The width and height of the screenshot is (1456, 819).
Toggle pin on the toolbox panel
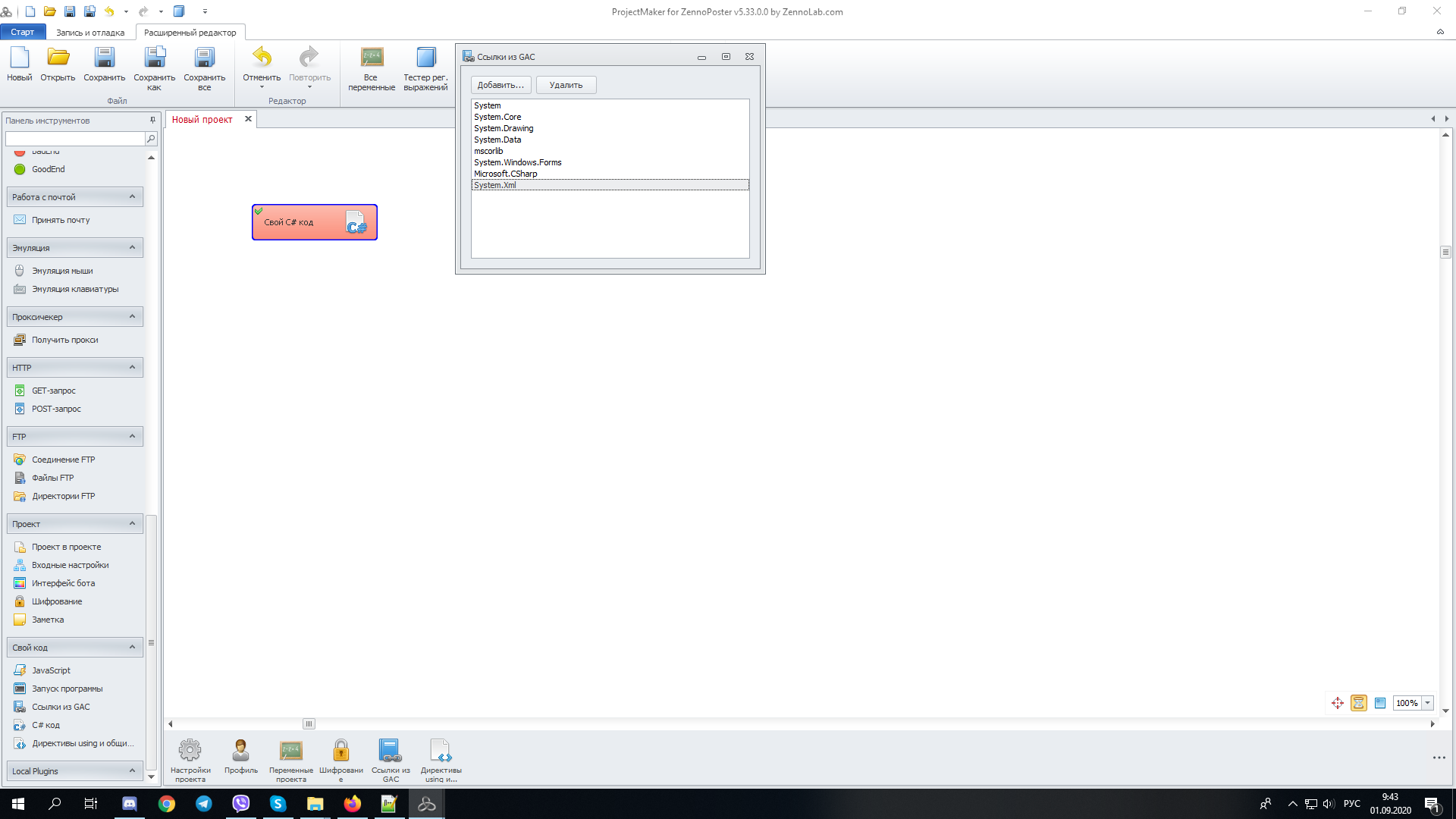(x=152, y=120)
